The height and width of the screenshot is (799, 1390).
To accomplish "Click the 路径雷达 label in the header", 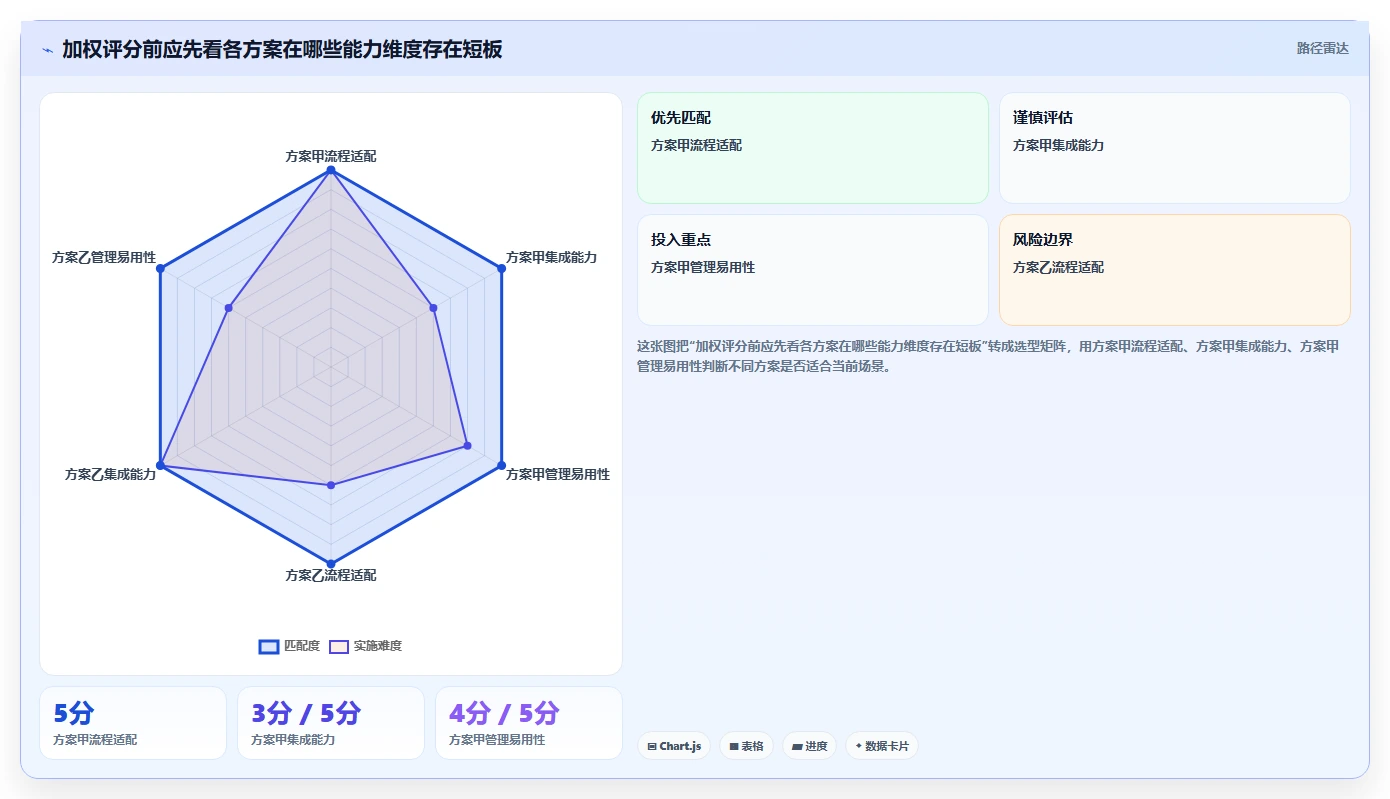I will [1322, 48].
